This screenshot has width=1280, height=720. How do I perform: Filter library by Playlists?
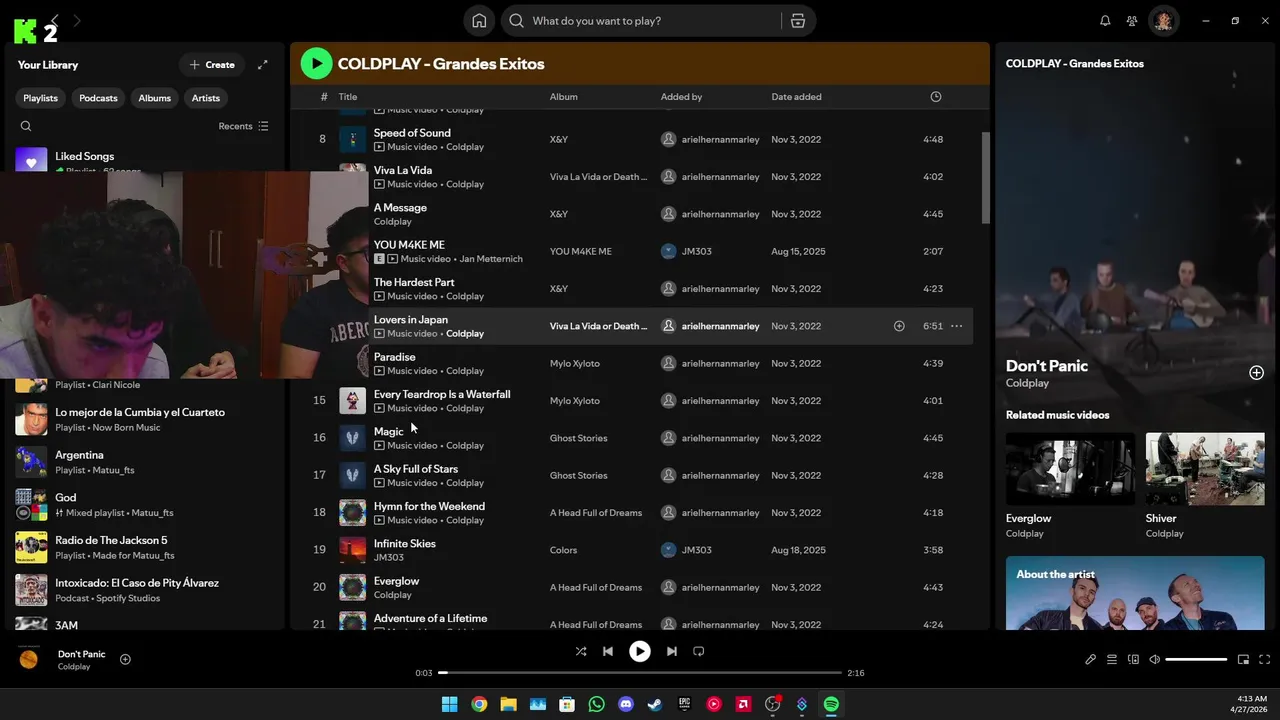point(41,98)
